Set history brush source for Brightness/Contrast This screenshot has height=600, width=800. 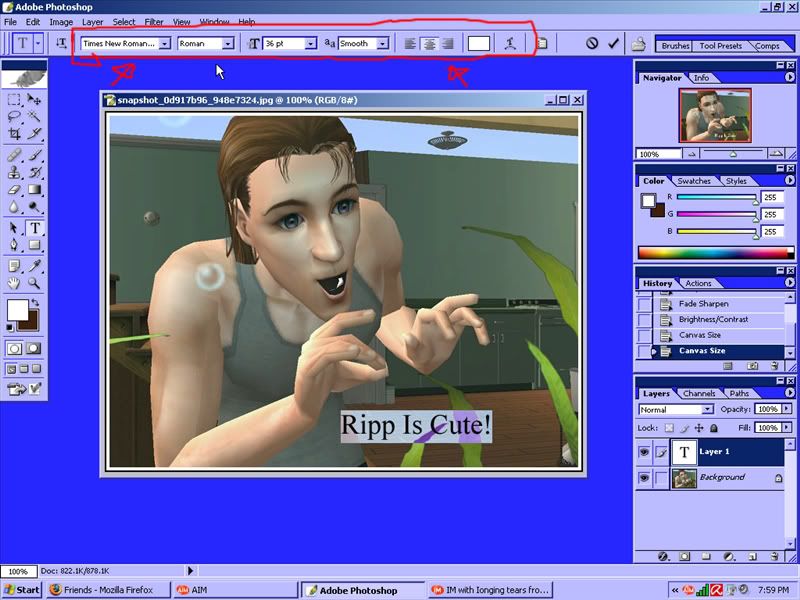click(644, 320)
